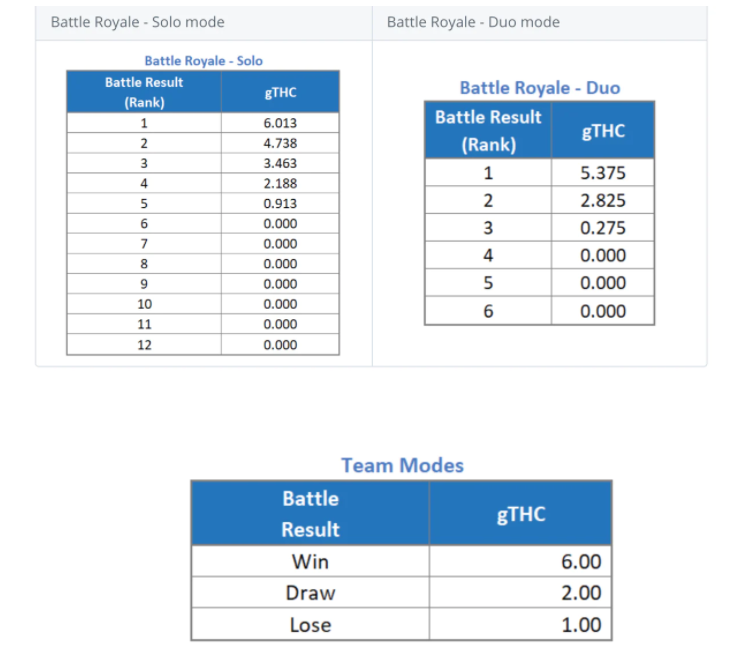Image resolution: width=756 pixels, height=660 pixels.
Task: Select the 0.275 gTHC cell
Action: pyautogui.click(x=603, y=228)
